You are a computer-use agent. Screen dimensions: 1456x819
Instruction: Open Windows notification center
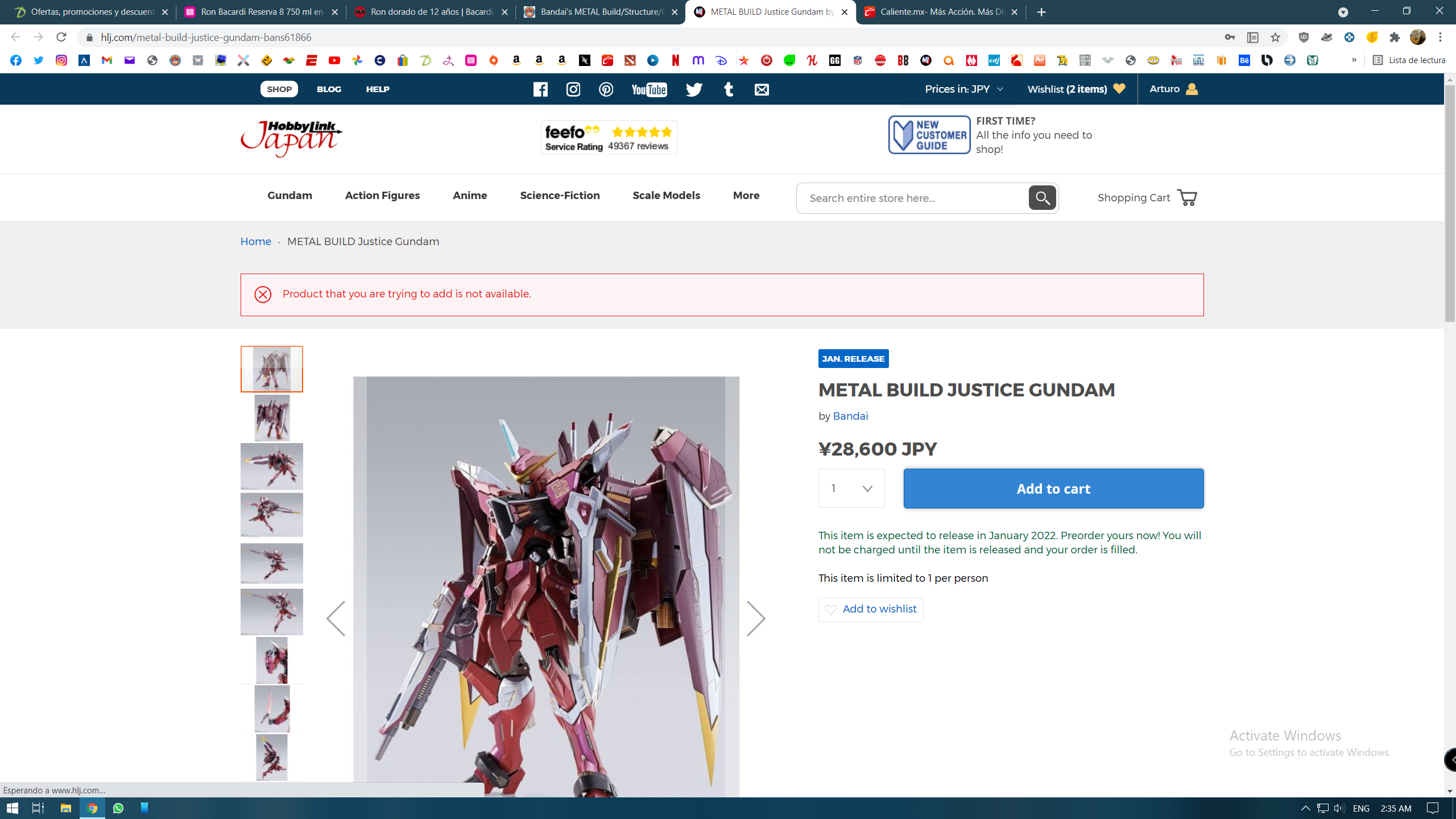(1433, 808)
